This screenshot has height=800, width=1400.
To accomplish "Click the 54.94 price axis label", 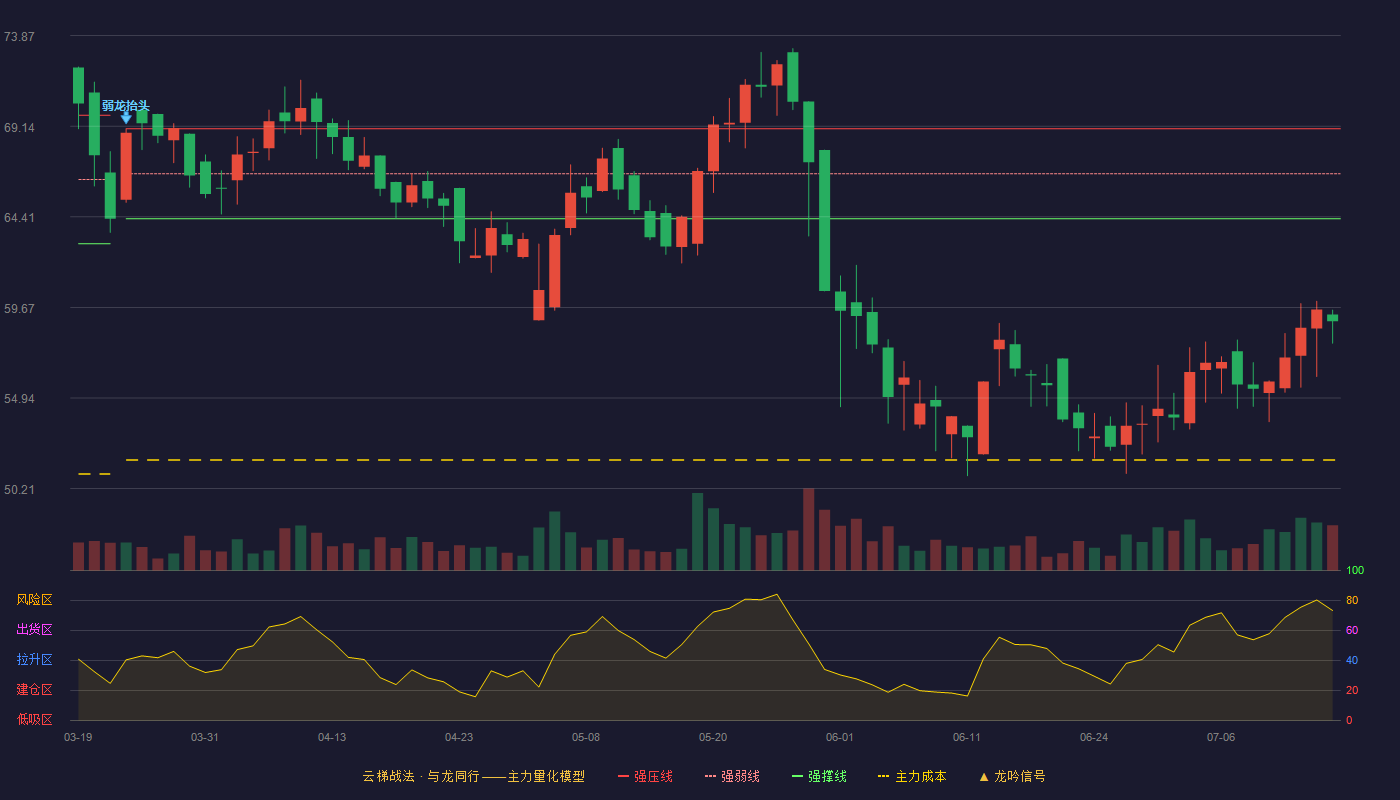I will click(19, 399).
